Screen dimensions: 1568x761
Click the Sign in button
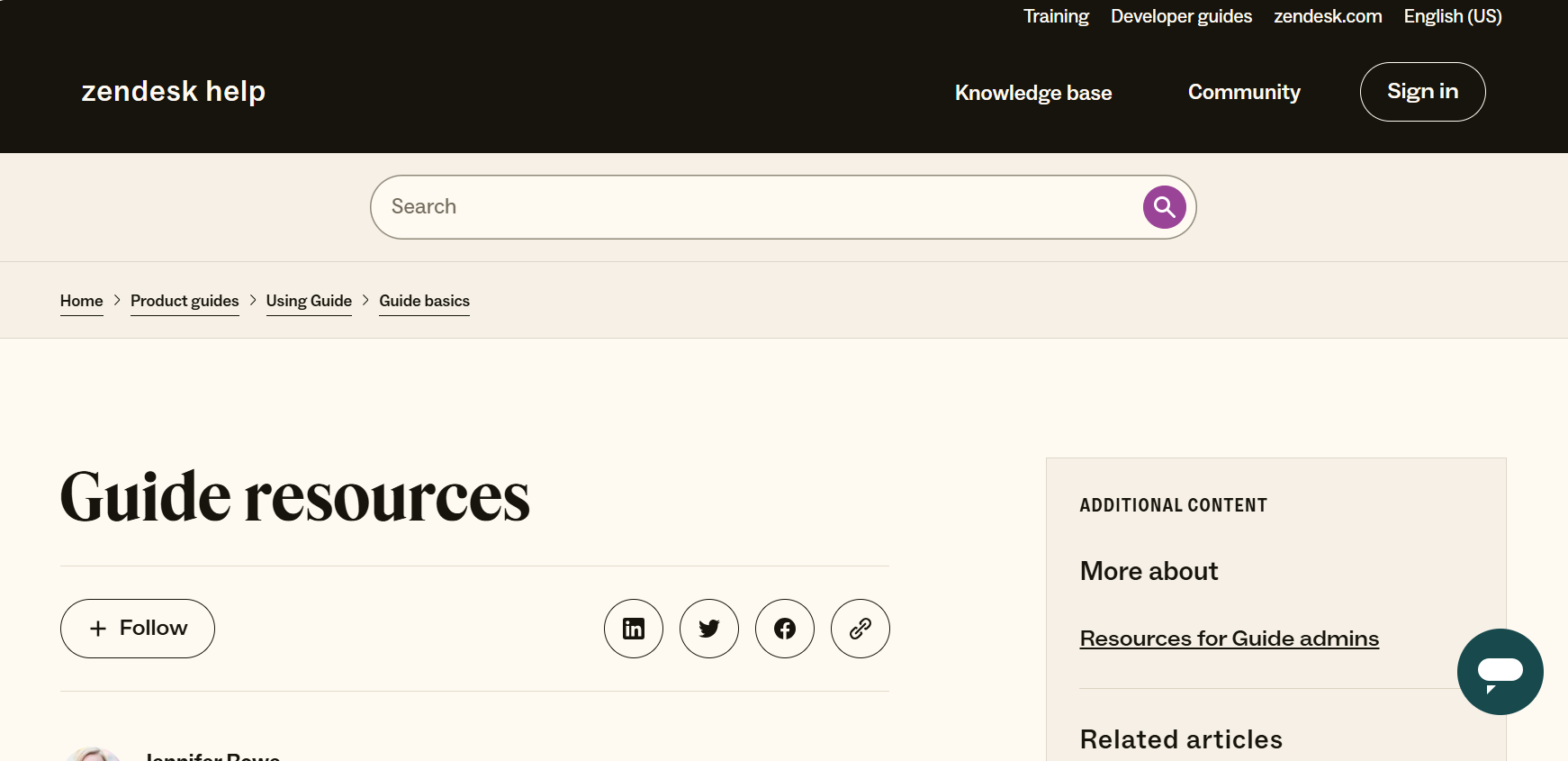coord(1422,92)
